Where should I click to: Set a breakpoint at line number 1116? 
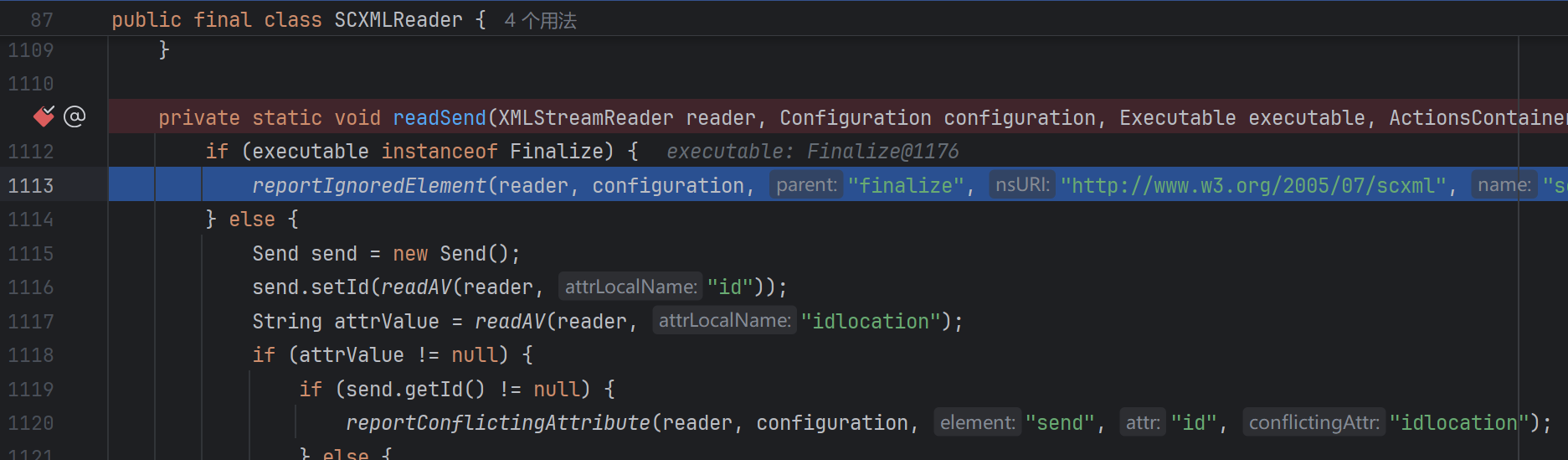(31, 287)
